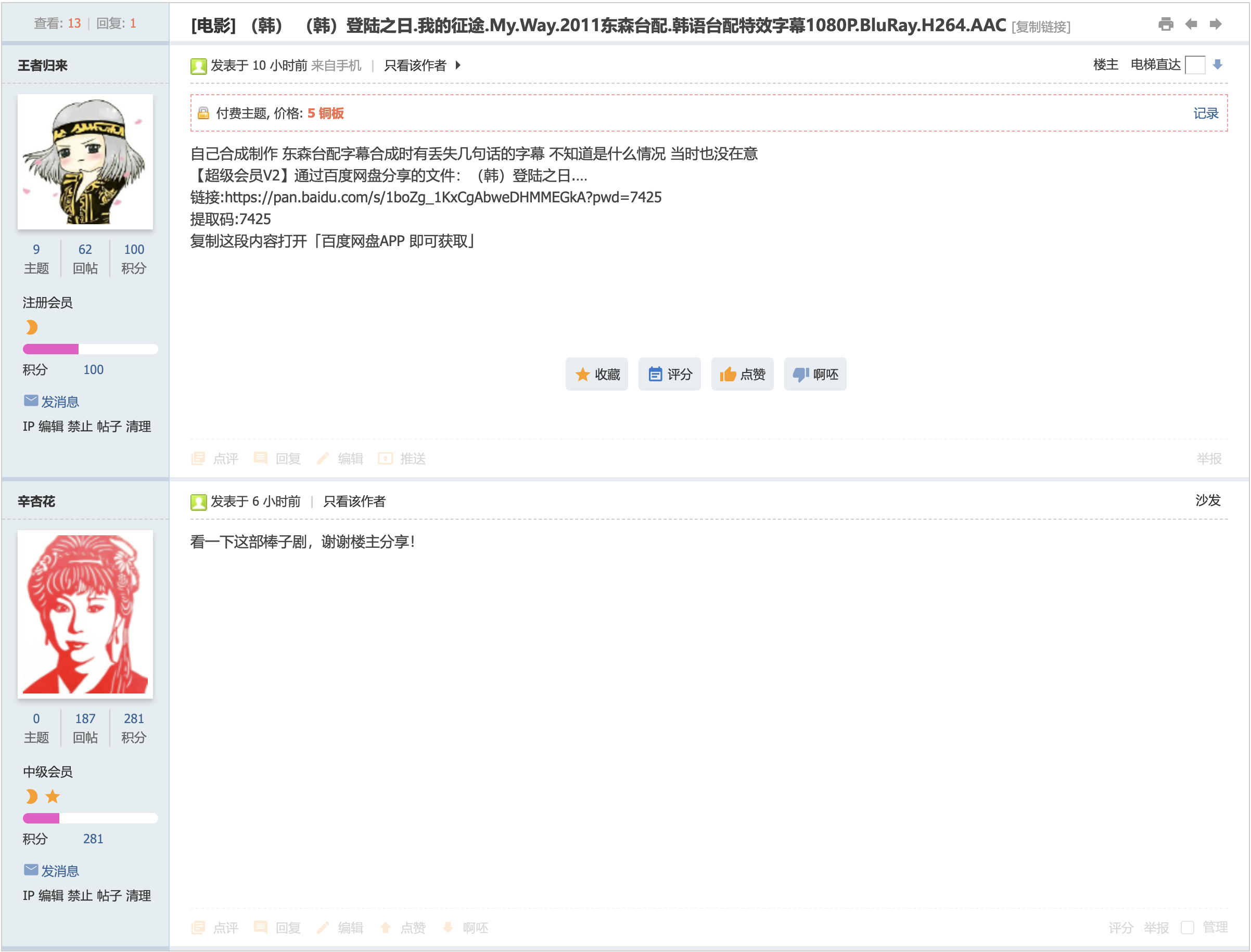Click 王者归来's pink points progress bar
Image resolution: width=1251 pixels, height=952 pixels.
pyautogui.click(x=90, y=349)
